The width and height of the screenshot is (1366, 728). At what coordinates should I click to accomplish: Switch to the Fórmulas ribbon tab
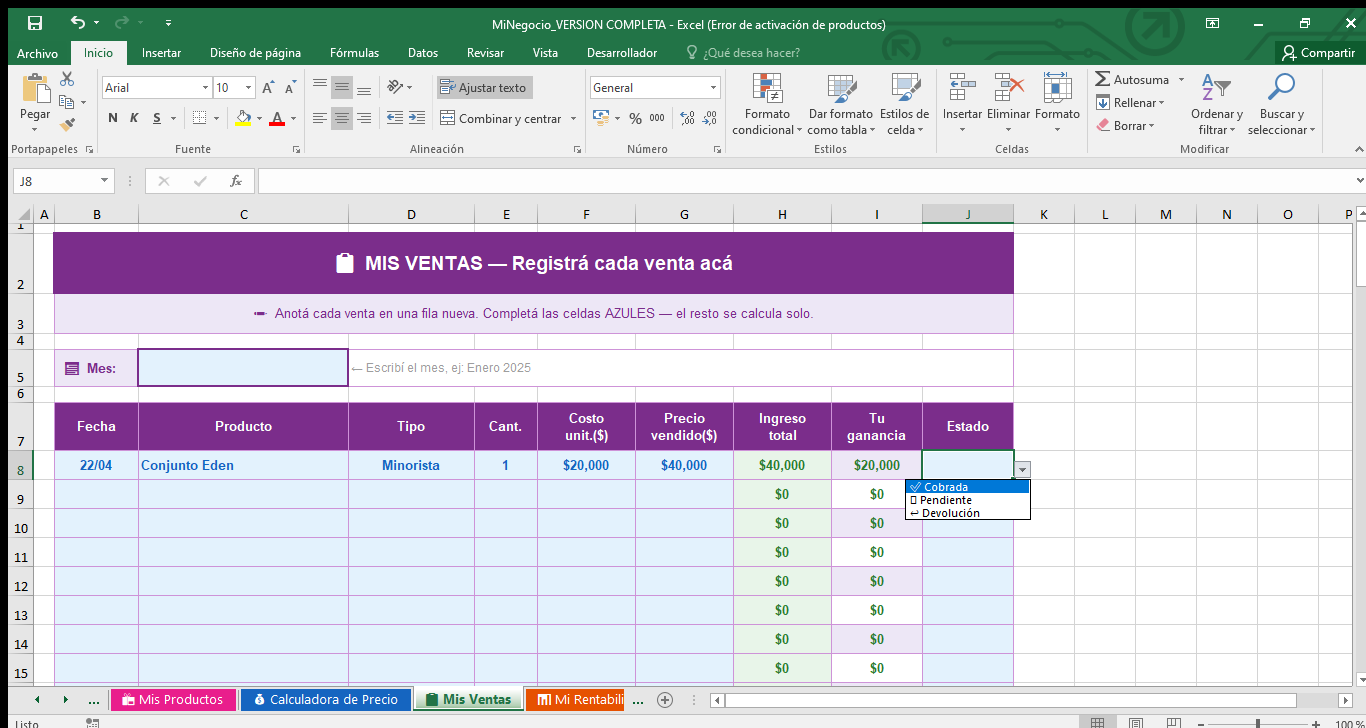pos(353,53)
